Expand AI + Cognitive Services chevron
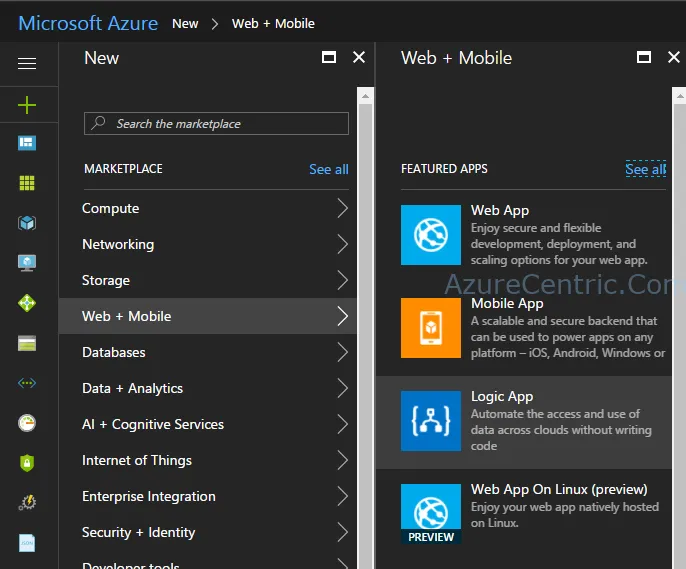The height and width of the screenshot is (569, 686). [x=343, y=424]
